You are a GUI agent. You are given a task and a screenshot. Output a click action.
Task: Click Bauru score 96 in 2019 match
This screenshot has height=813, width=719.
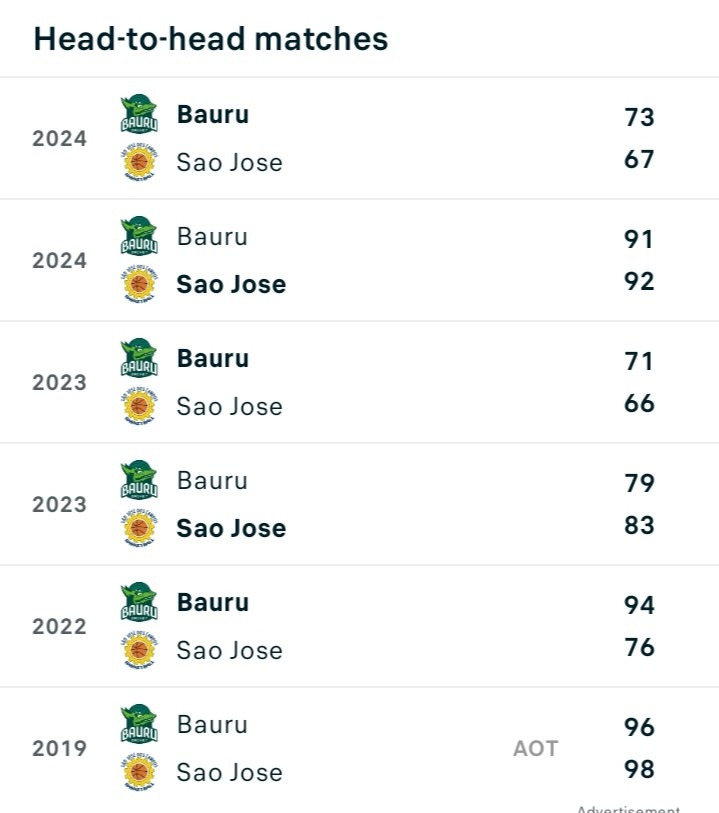pyautogui.click(x=639, y=727)
